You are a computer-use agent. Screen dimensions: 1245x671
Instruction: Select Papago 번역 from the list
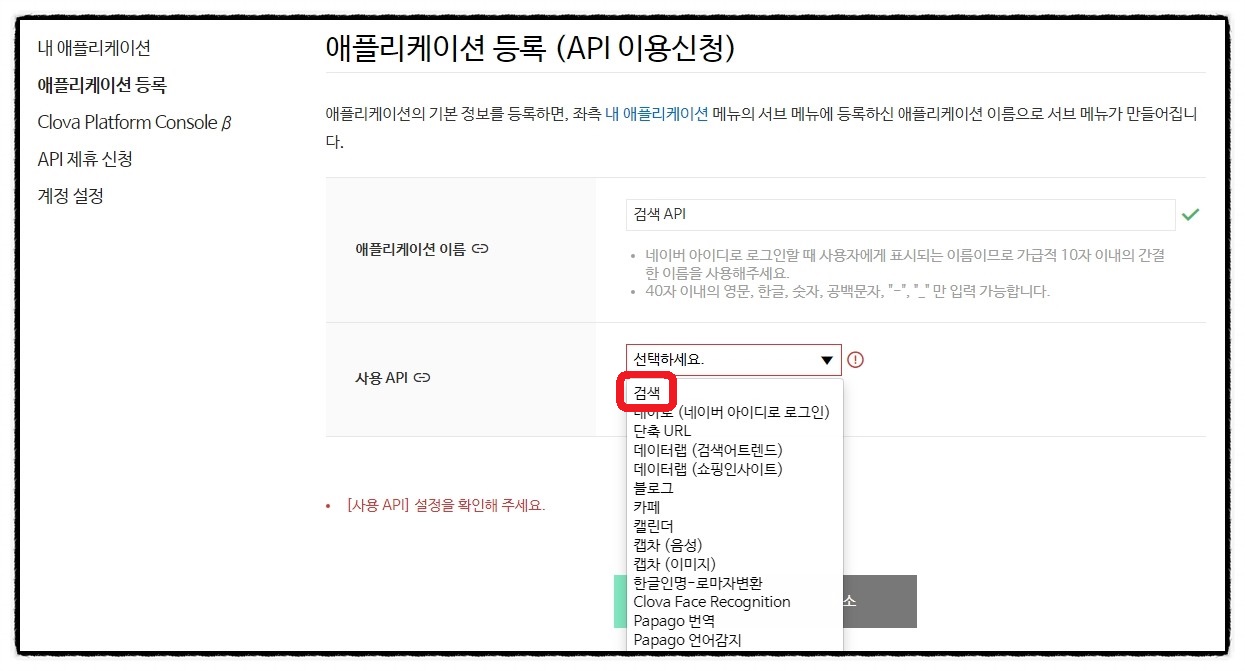coord(674,620)
